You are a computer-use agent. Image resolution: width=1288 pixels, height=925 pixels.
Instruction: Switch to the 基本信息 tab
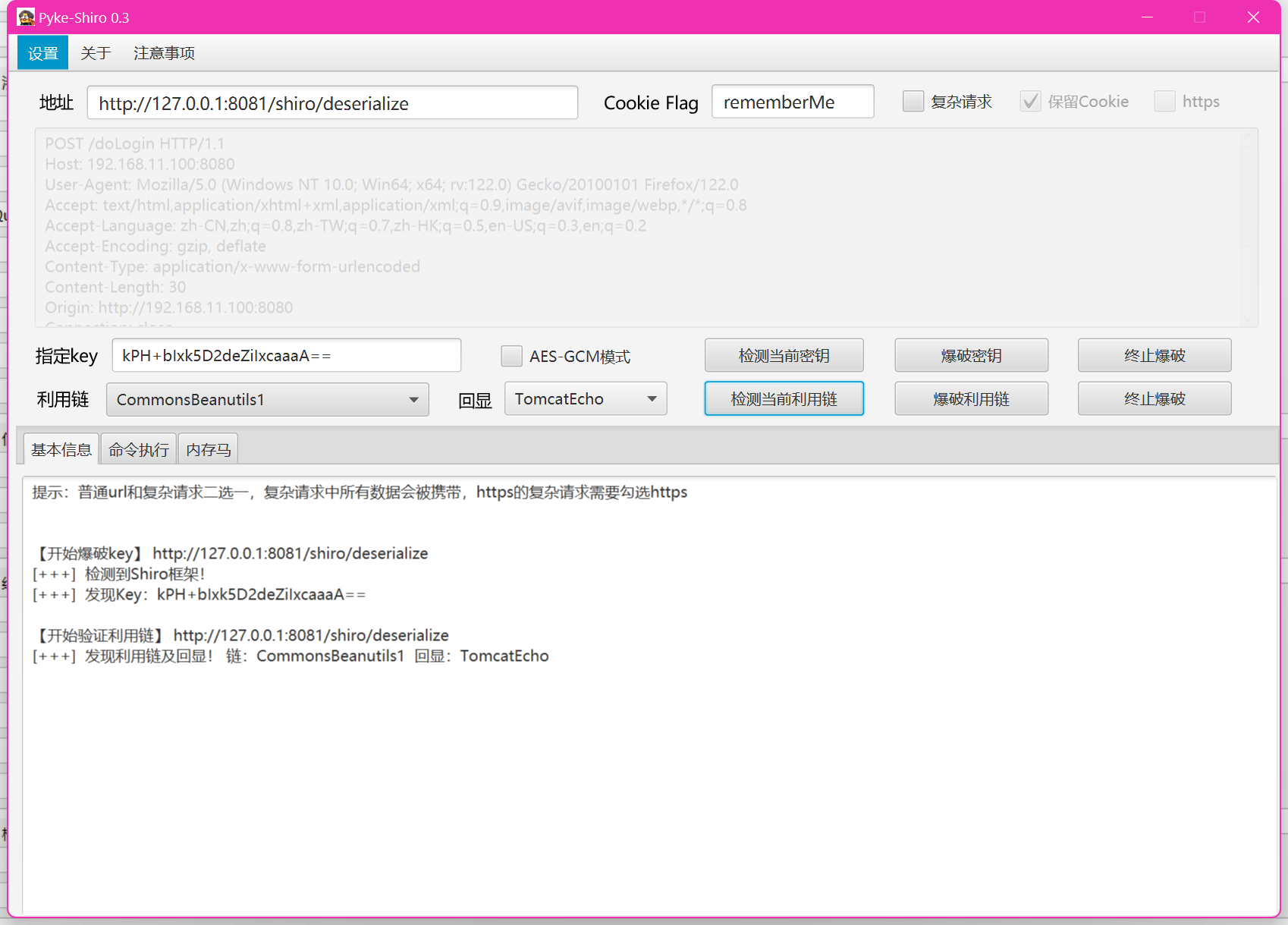[x=61, y=449]
